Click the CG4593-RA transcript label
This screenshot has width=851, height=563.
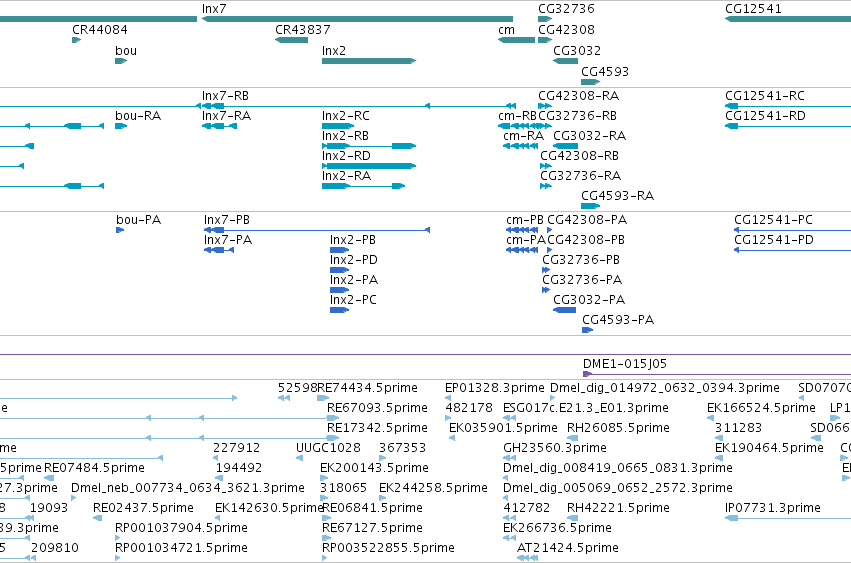617,196
